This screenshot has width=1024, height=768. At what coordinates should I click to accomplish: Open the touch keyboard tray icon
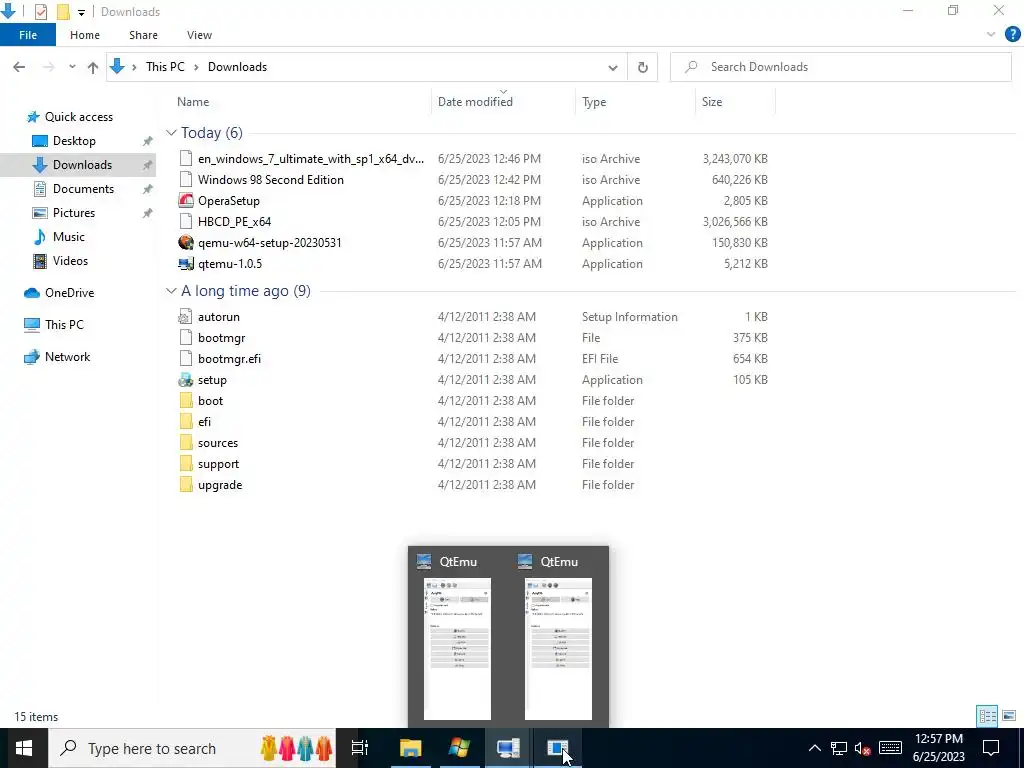[x=890, y=748]
